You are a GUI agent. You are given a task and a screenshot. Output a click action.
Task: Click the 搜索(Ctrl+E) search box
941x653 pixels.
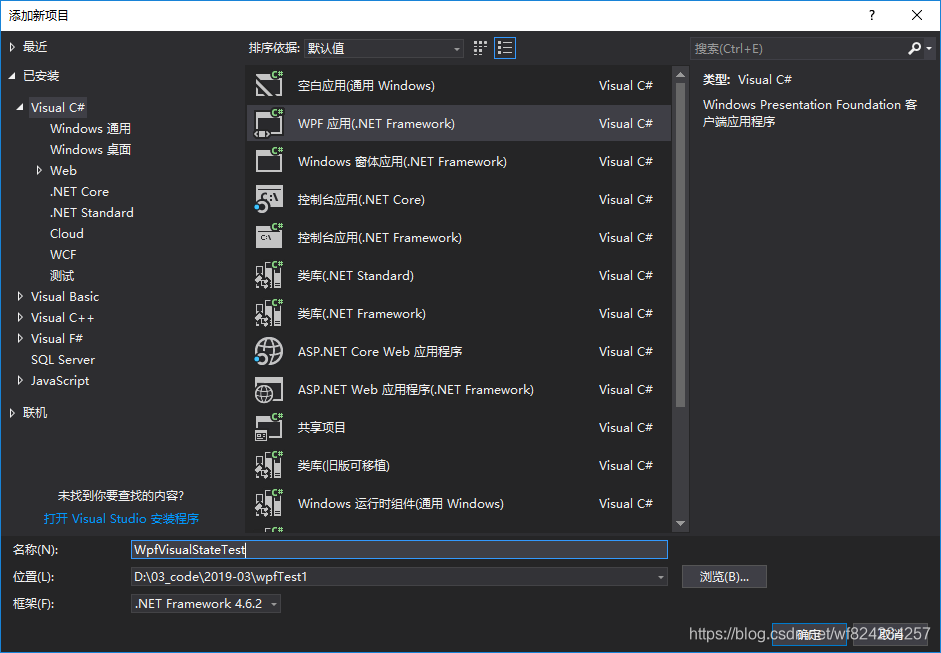coord(798,49)
